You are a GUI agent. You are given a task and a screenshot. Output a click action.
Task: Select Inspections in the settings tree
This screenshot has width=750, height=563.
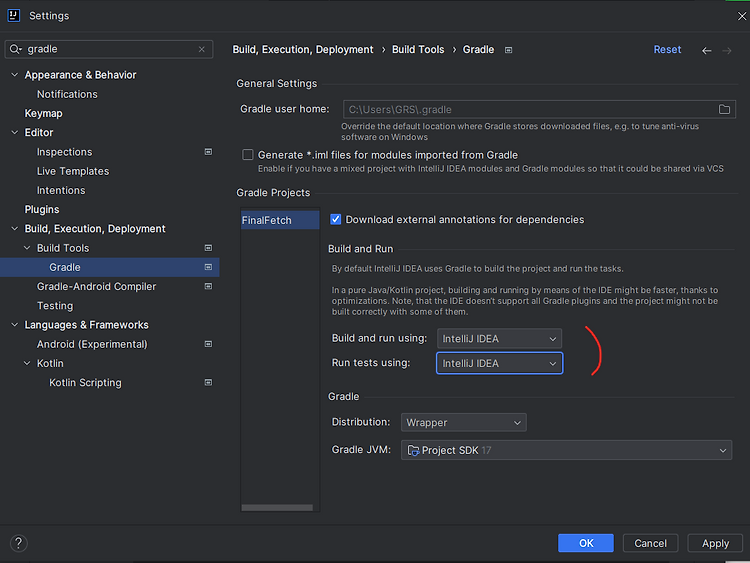tap(65, 152)
